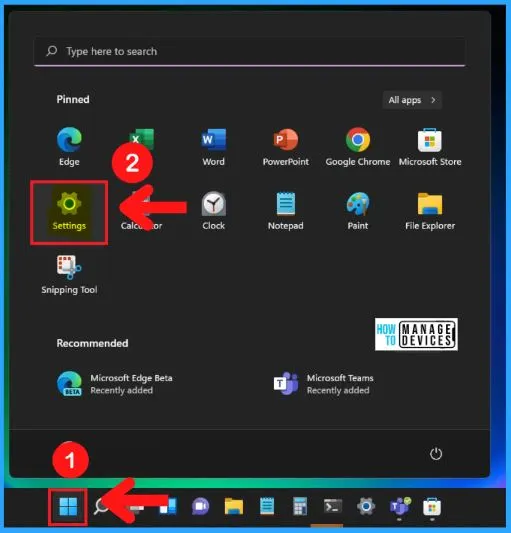Launch Calculator pinned app
511x533 pixels.
(x=141, y=211)
